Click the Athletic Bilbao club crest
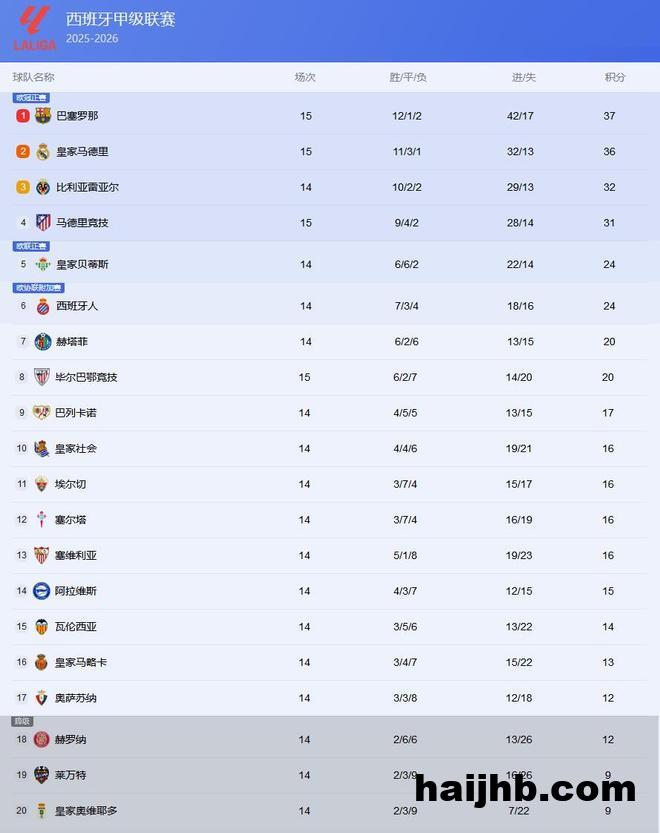 coord(42,377)
